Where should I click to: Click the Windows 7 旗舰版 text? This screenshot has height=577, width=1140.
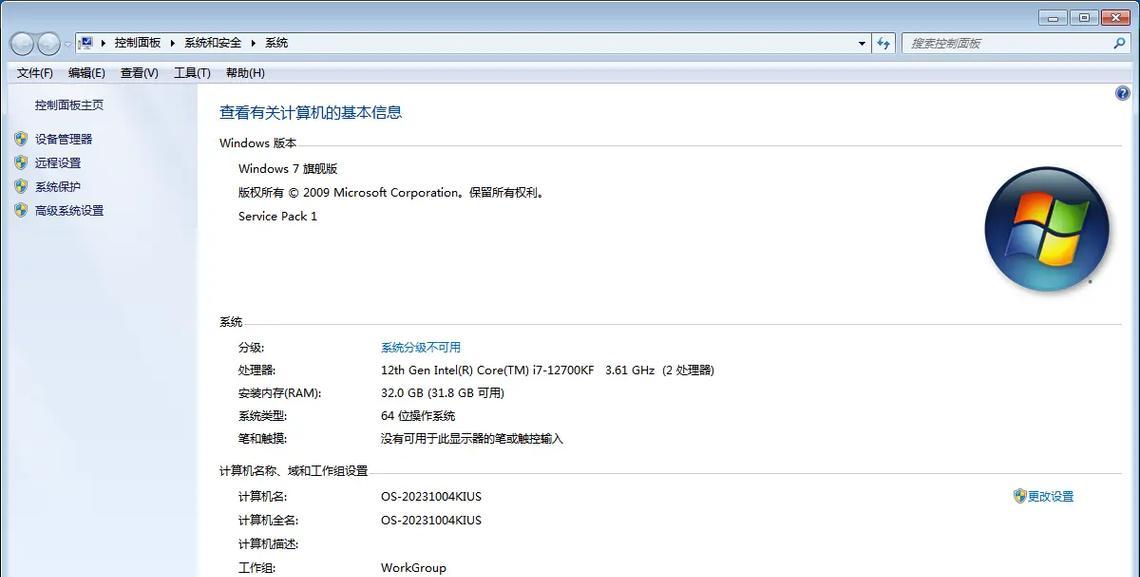click(288, 169)
